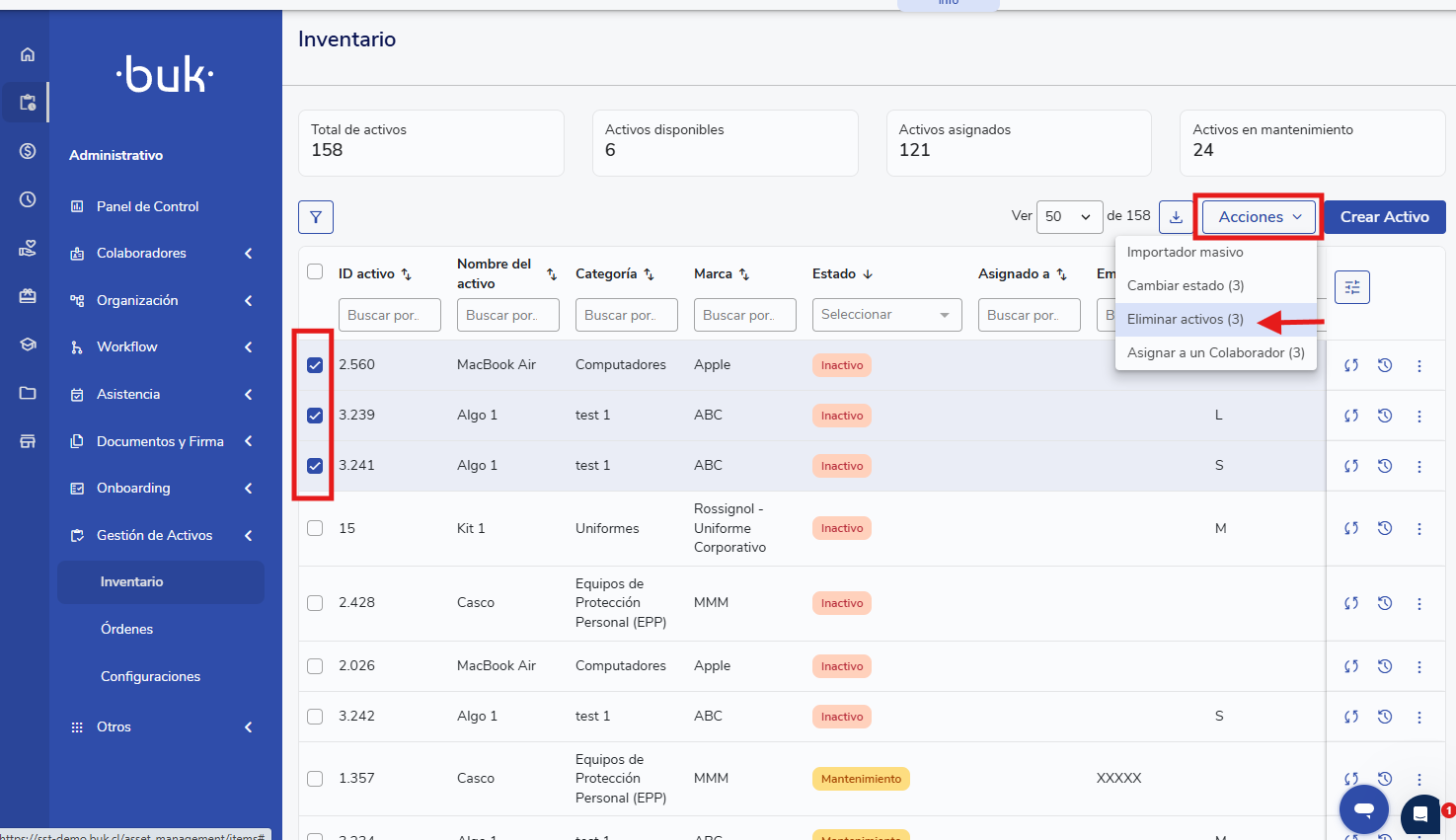Click the home icon in left rail
The height and width of the screenshot is (840, 1456).
[x=28, y=54]
